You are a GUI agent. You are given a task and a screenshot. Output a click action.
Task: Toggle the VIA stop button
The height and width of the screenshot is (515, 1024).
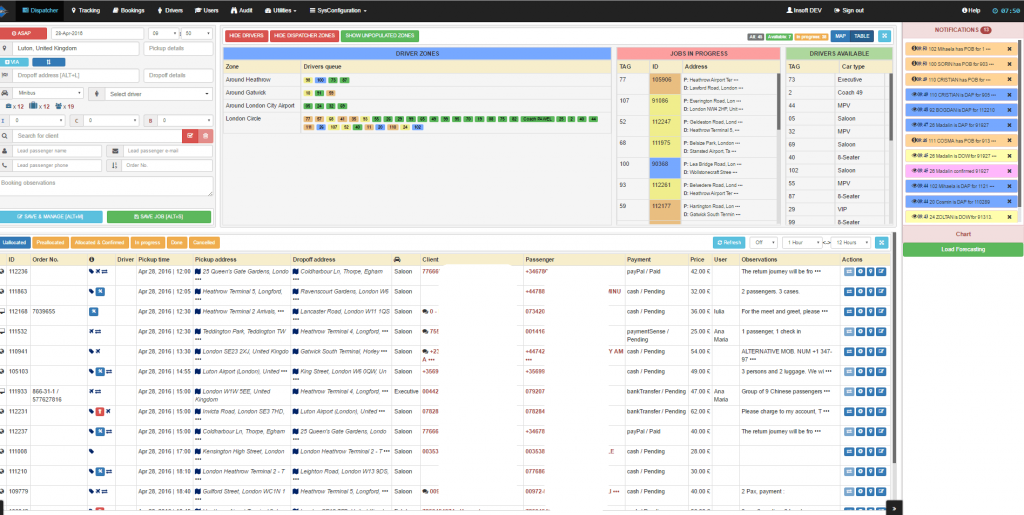(x=15, y=62)
